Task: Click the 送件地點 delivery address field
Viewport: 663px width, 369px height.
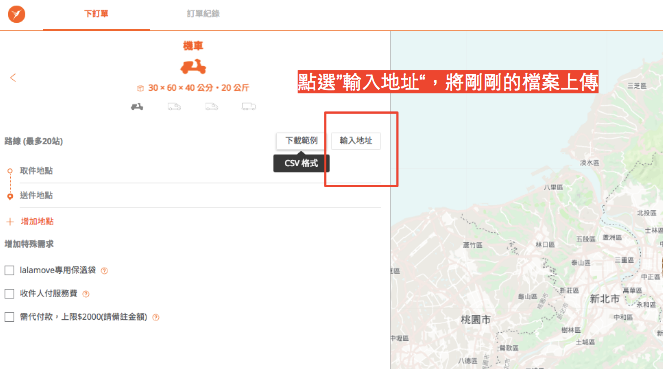Action: [x=200, y=195]
